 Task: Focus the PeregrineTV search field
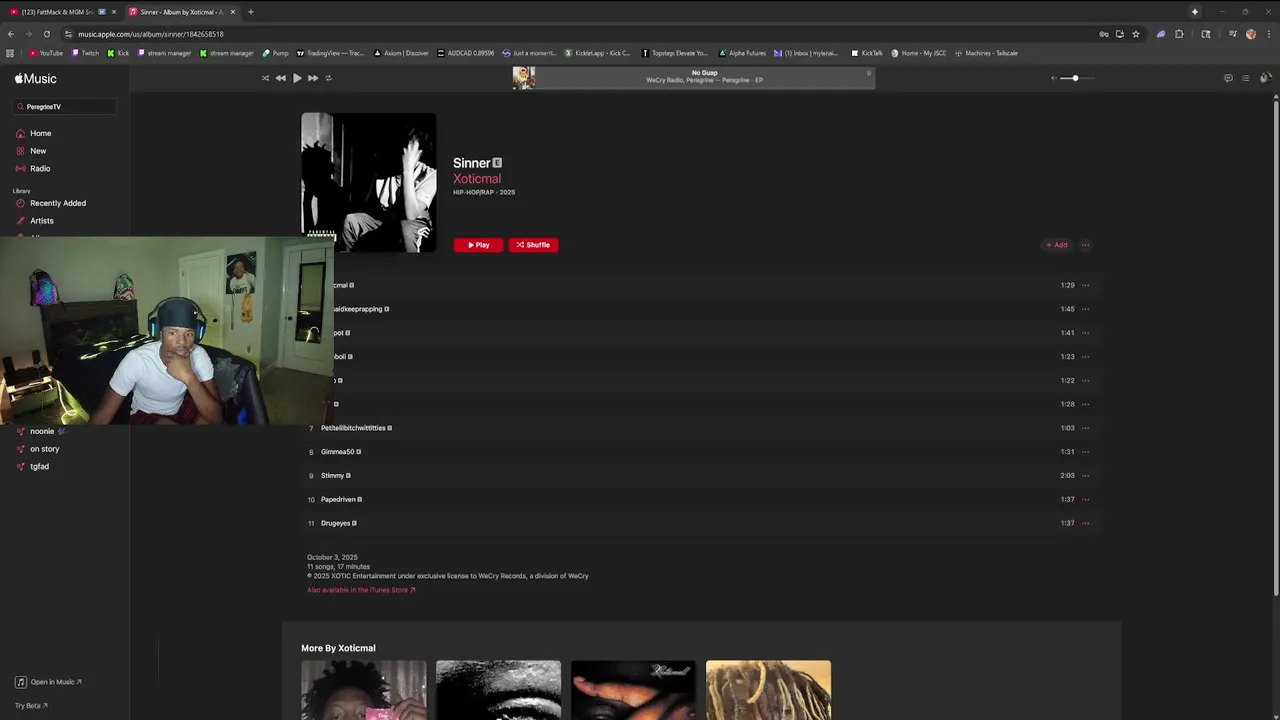(65, 106)
